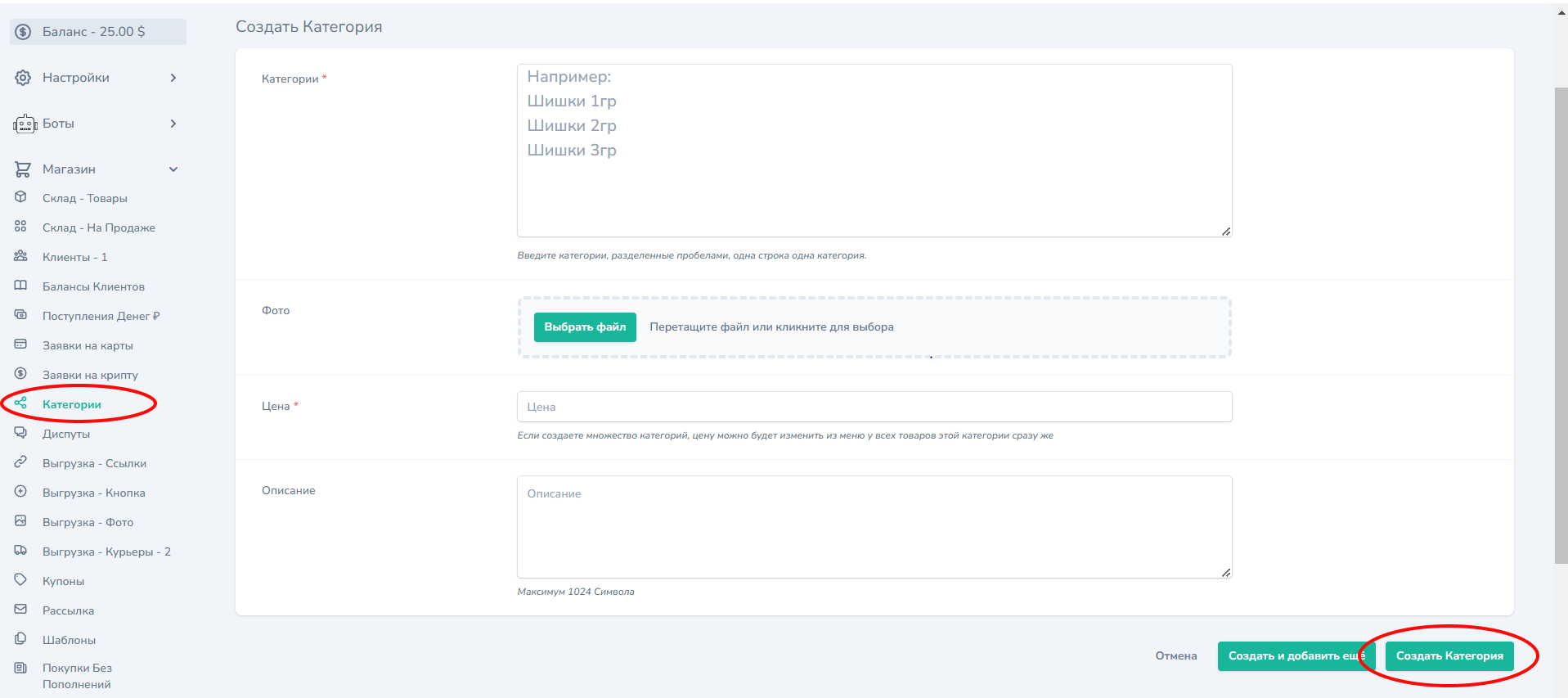Image resolution: width=1568 pixels, height=698 pixels.
Task: Open Поступления Денег ₽ menu item
Action: (101, 316)
